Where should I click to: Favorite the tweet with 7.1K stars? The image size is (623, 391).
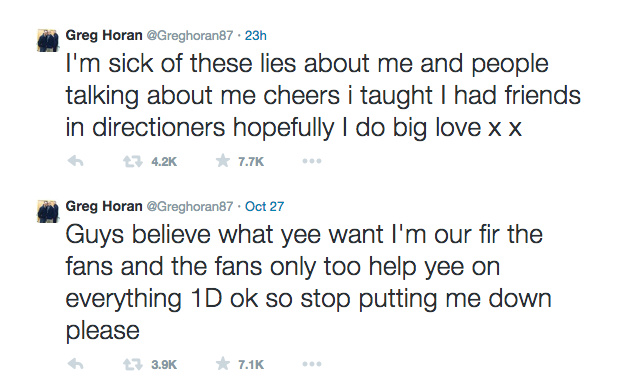(223, 364)
